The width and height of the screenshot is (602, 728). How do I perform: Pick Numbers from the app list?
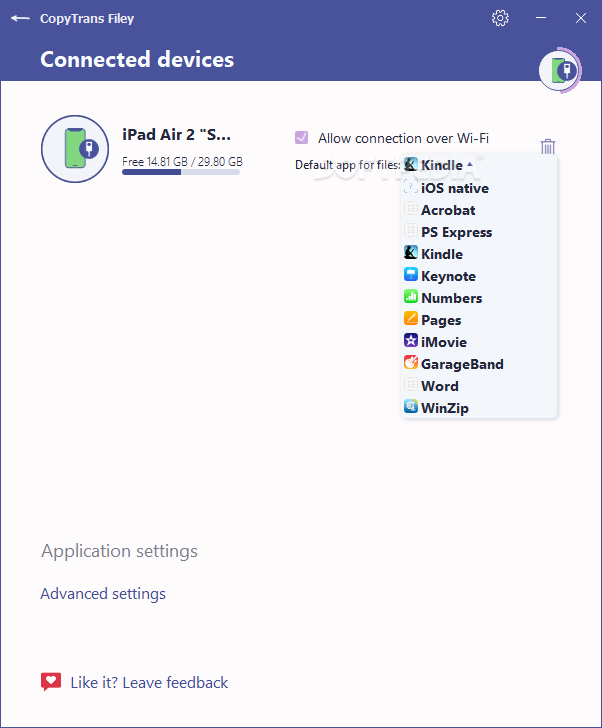click(479, 298)
